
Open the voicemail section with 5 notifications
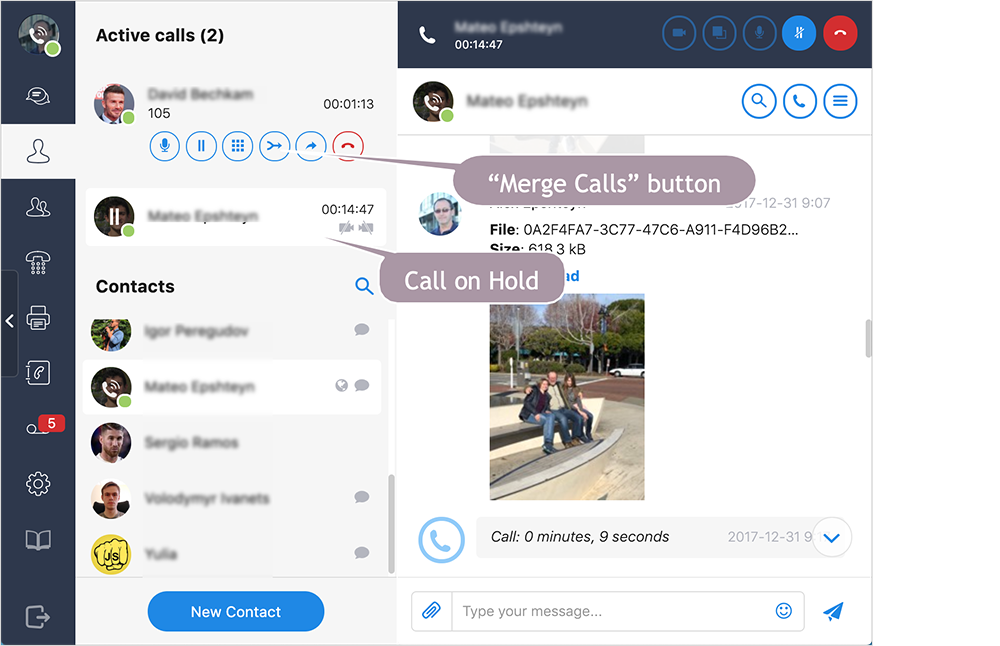(38, 425)
